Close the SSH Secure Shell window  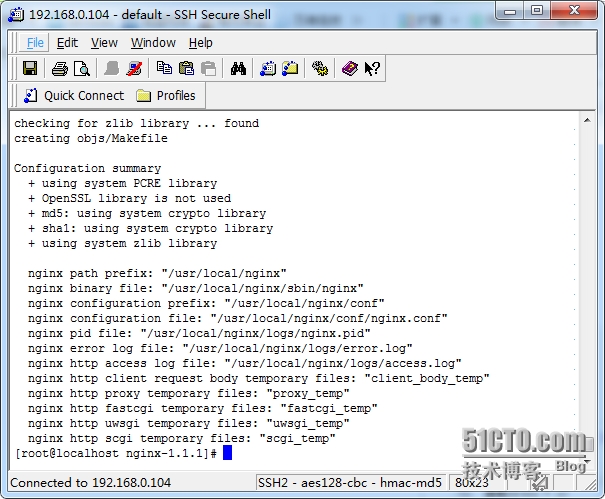tap(575, 11)
